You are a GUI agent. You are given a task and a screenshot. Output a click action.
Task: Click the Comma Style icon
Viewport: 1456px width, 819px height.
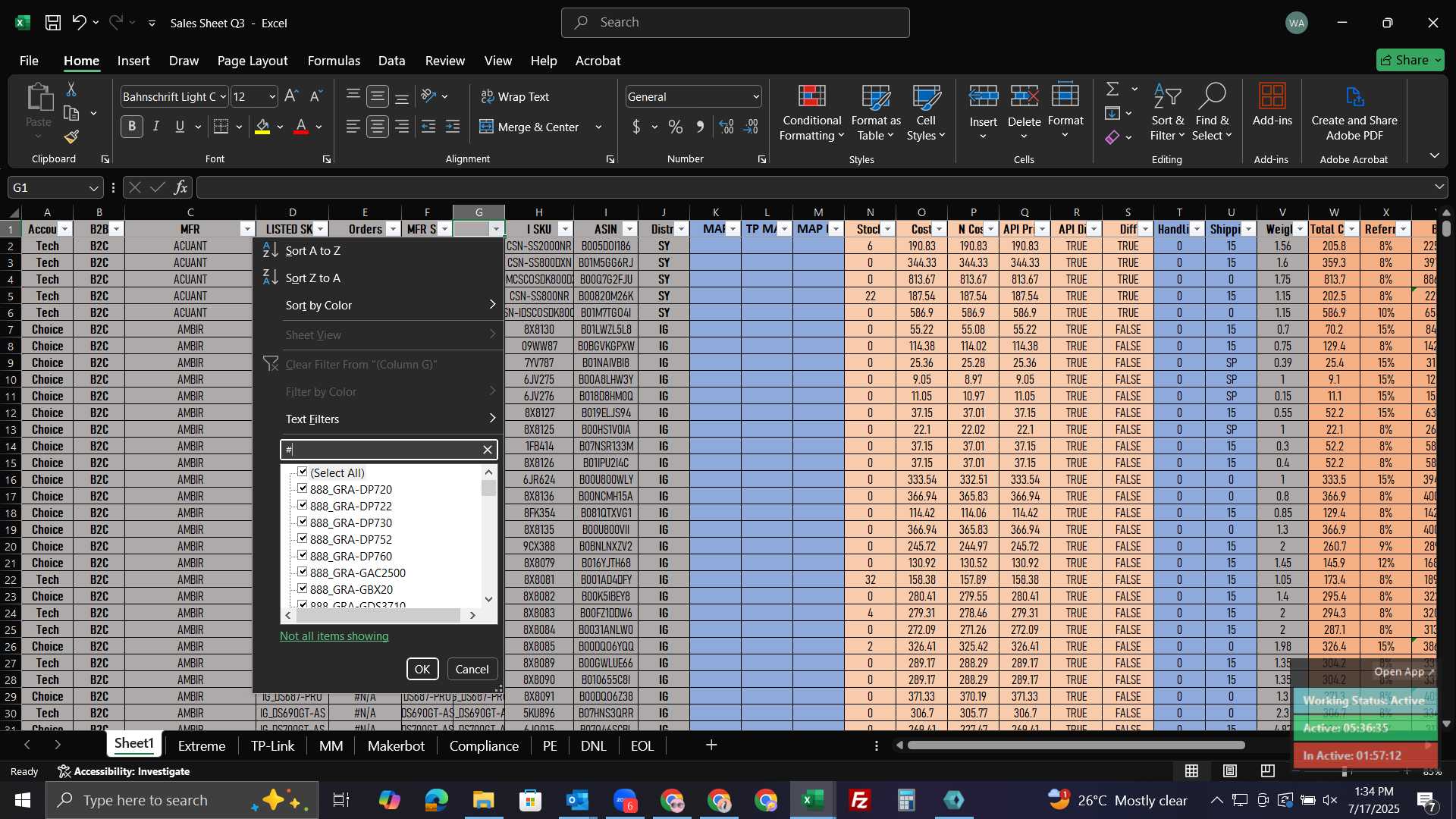coord(700,127)
